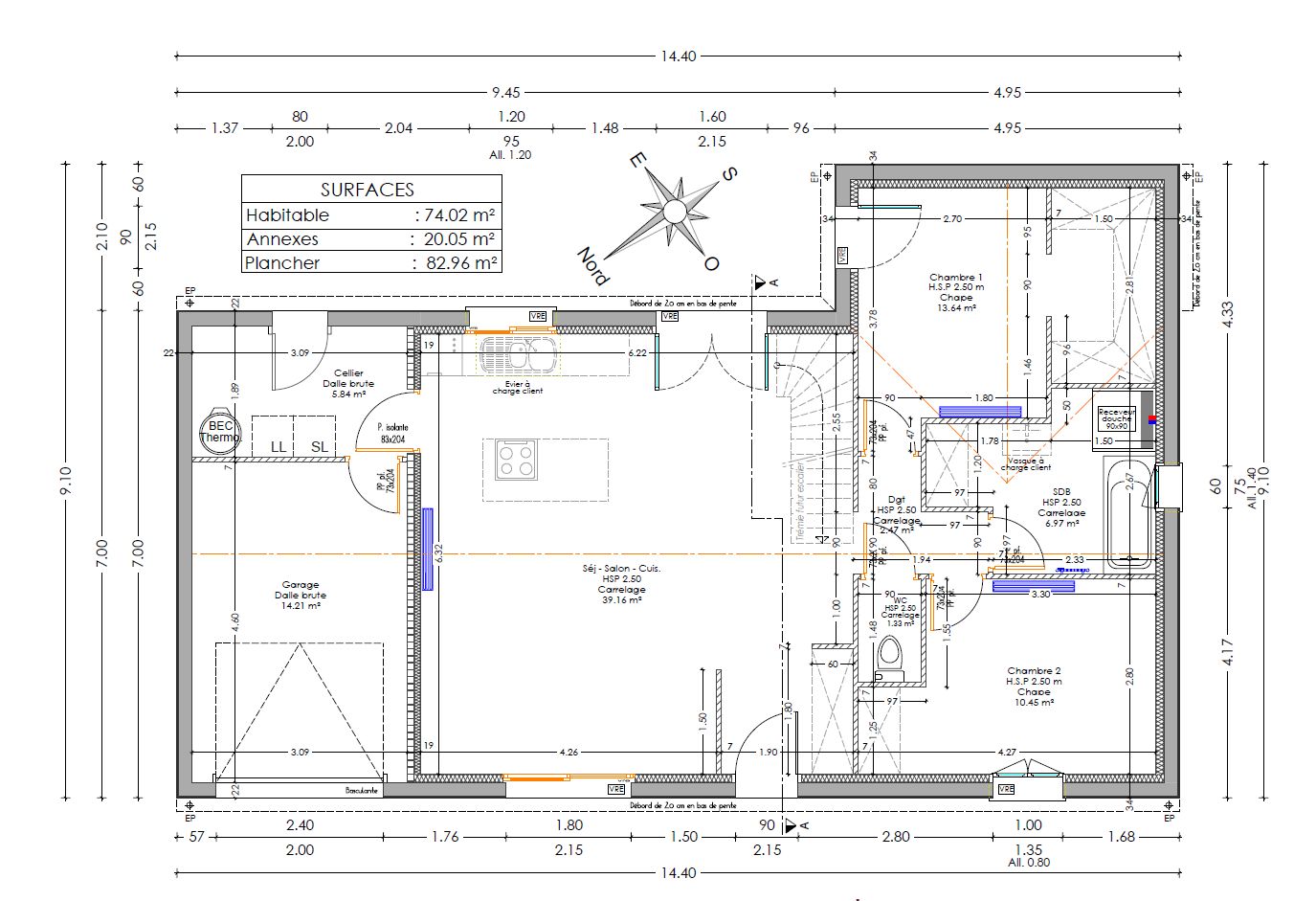The width and height of the screenshot is (1316, 901).
Task: Click the SL dryer box
Action: [x=317, y=436]
